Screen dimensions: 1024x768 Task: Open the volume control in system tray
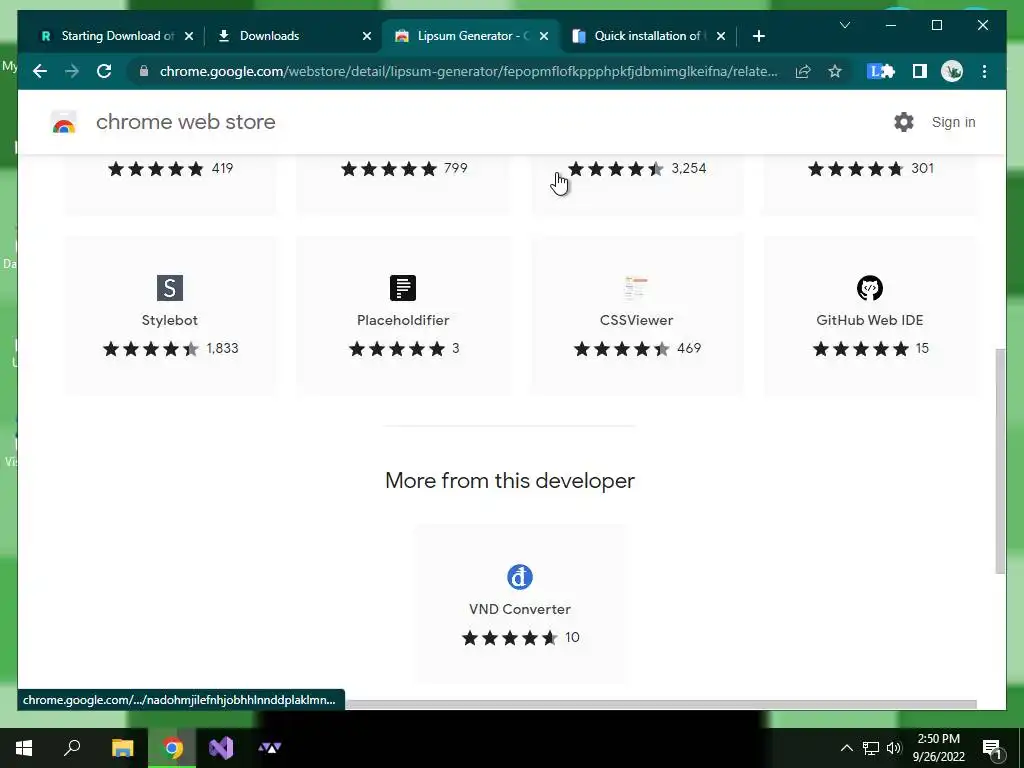[894, 748]
